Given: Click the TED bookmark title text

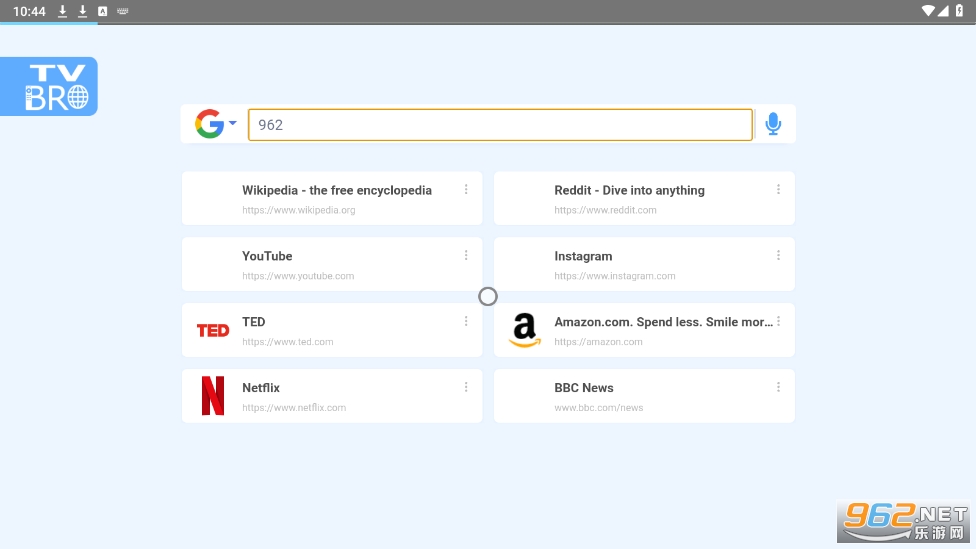Looking at the screenshot, I should [x=253, y=322].
